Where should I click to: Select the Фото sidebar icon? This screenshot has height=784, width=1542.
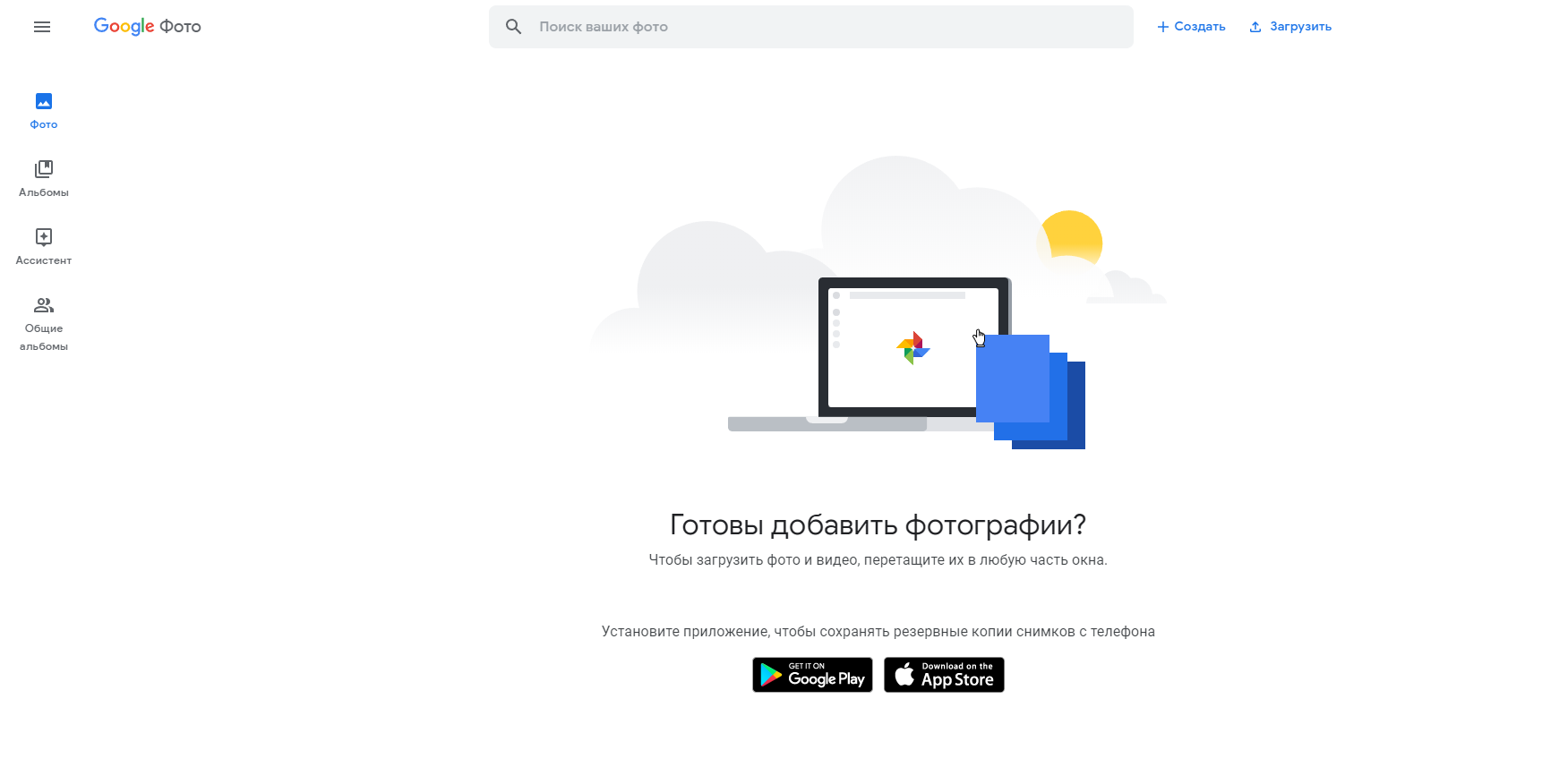[44, 101]
